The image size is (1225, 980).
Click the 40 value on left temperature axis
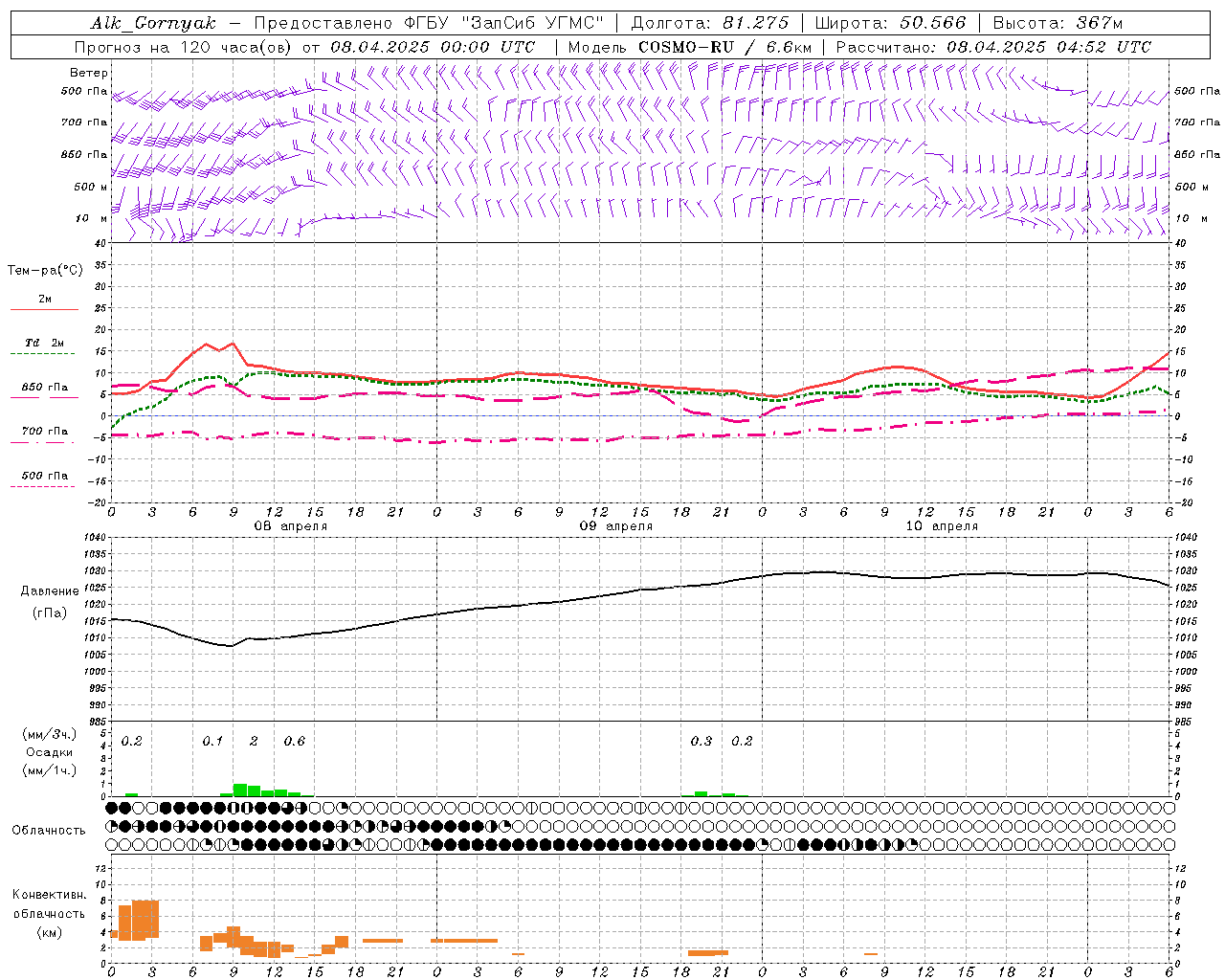(x=100, y=243)
